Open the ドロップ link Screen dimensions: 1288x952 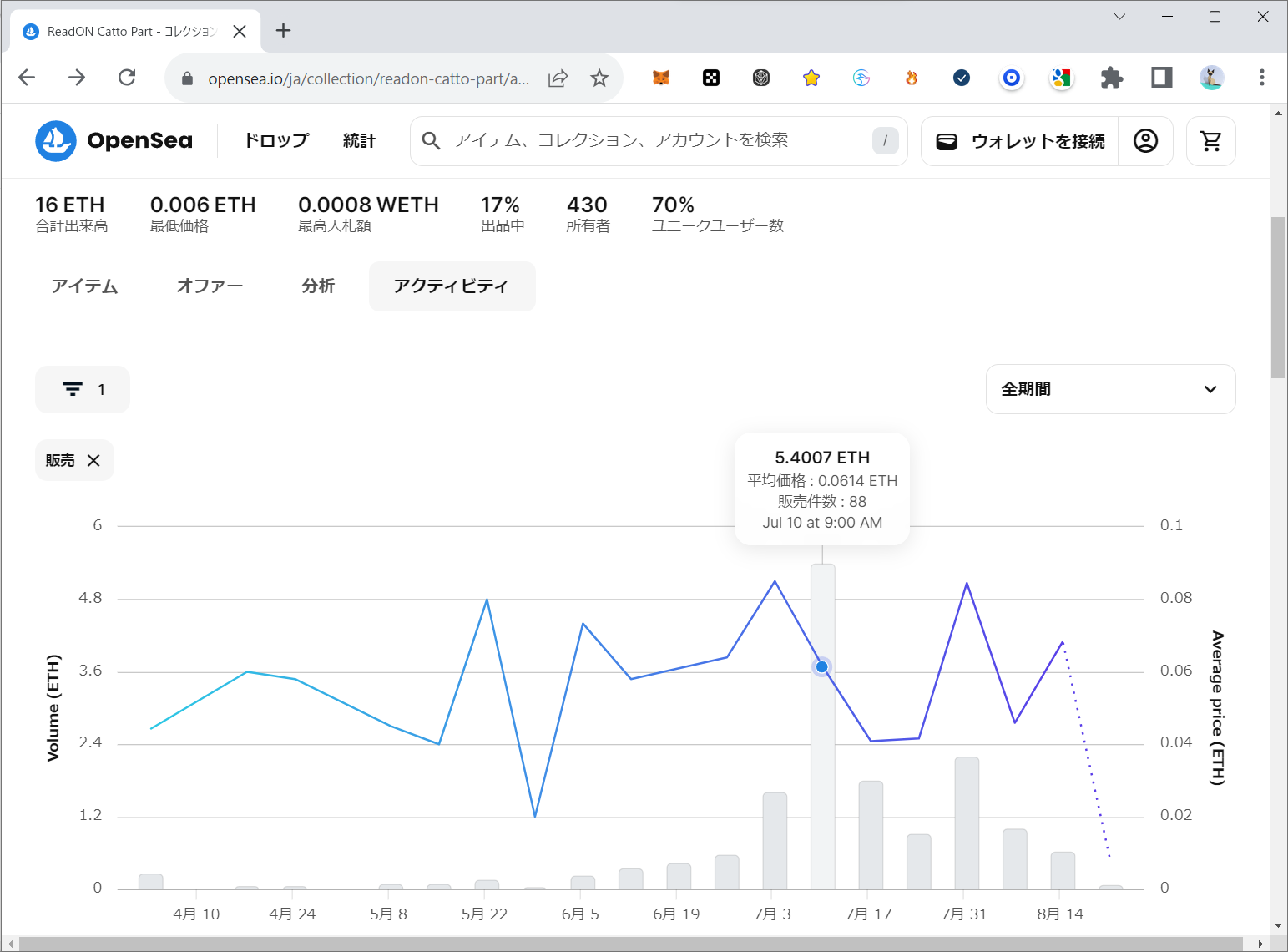pos(276,141)
